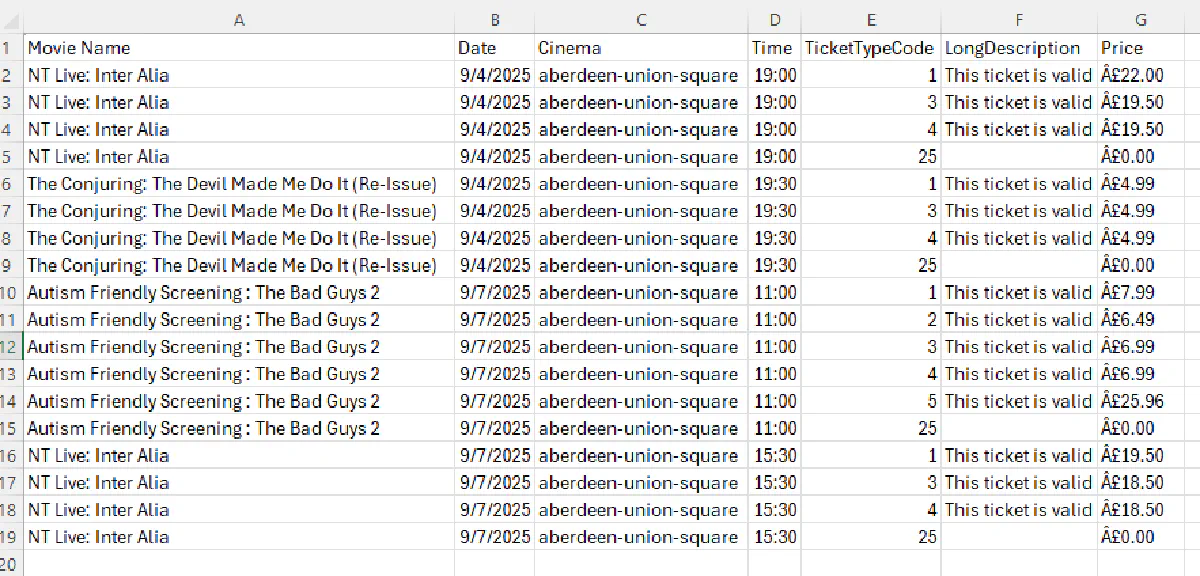Click the 15:30 time cell in row 16
1200x576 pixels.
click(774, 455)
